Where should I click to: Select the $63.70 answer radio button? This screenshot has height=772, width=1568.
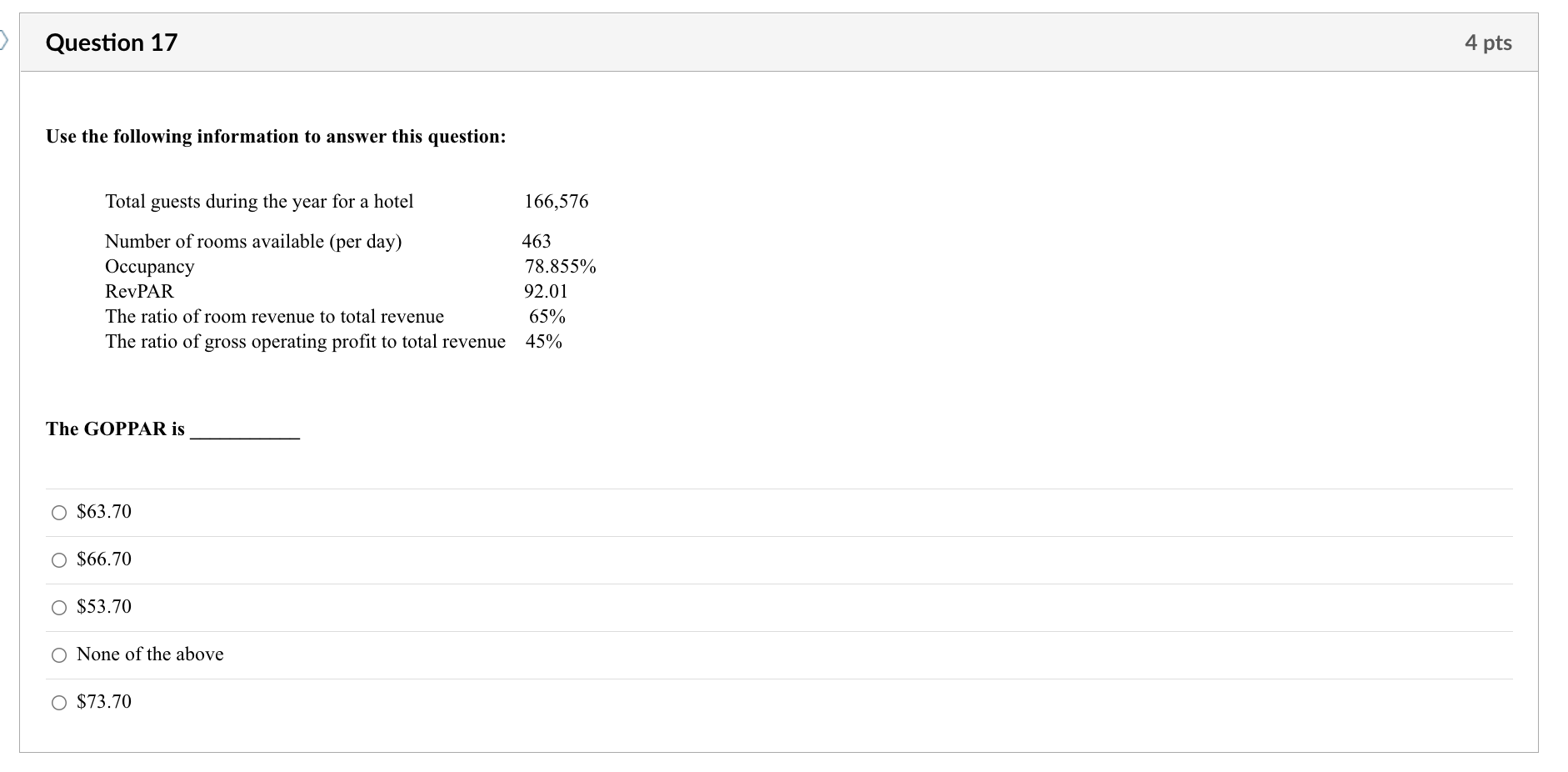59,513
